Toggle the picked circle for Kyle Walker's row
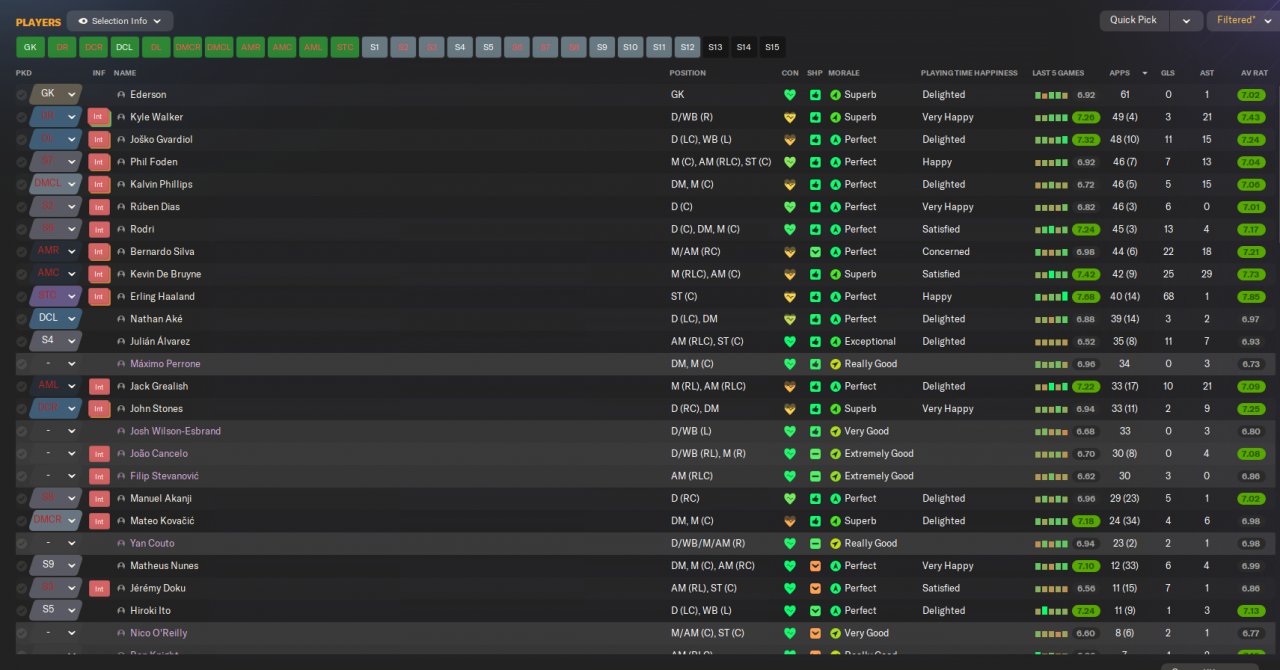 click(22, 117)
